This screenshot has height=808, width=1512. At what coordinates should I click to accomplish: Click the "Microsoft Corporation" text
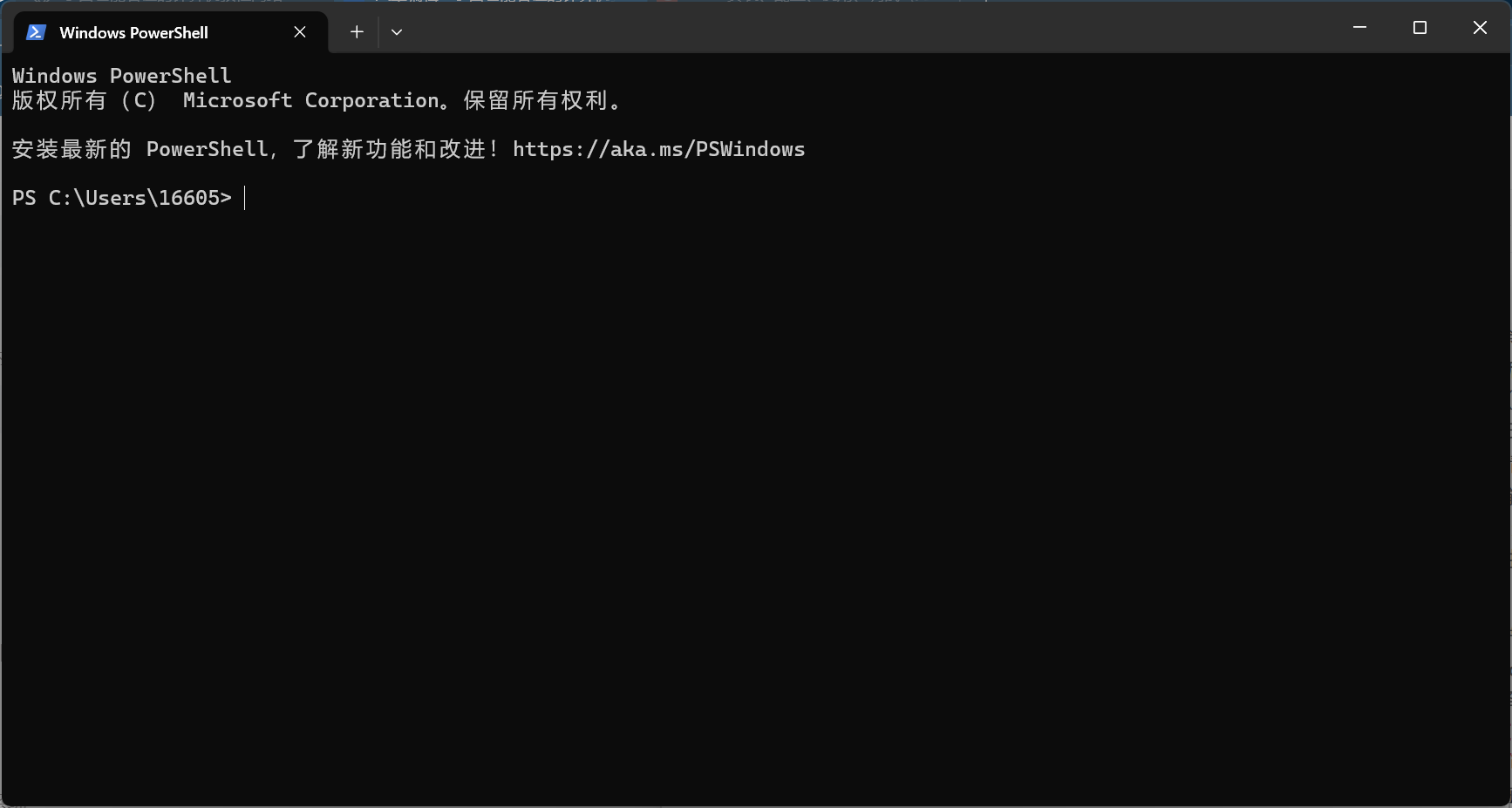(310, 100)
